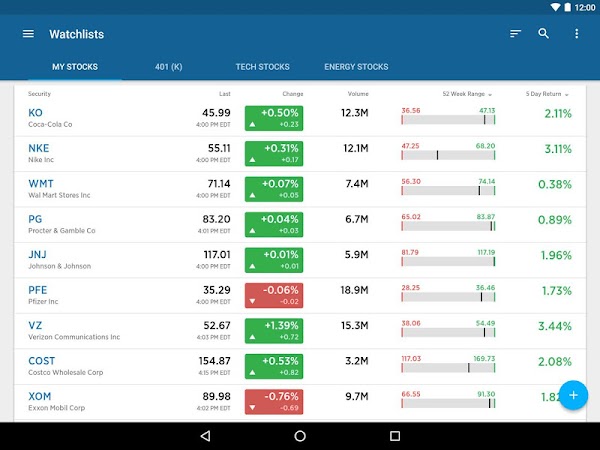Tap XOM 52-week range bar
The image size is (600, 450).
click(448, 403)
